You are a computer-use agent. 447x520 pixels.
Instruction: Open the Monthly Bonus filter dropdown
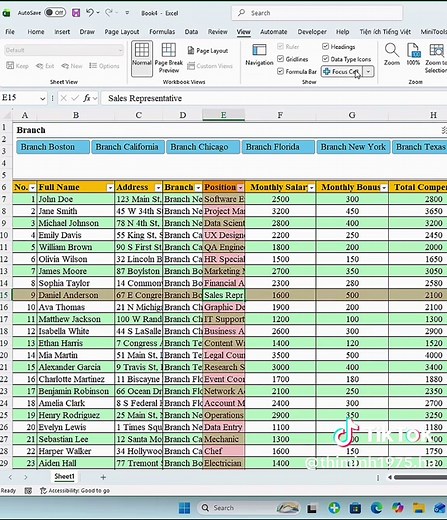pyautogui.click(x=384, y=188)
